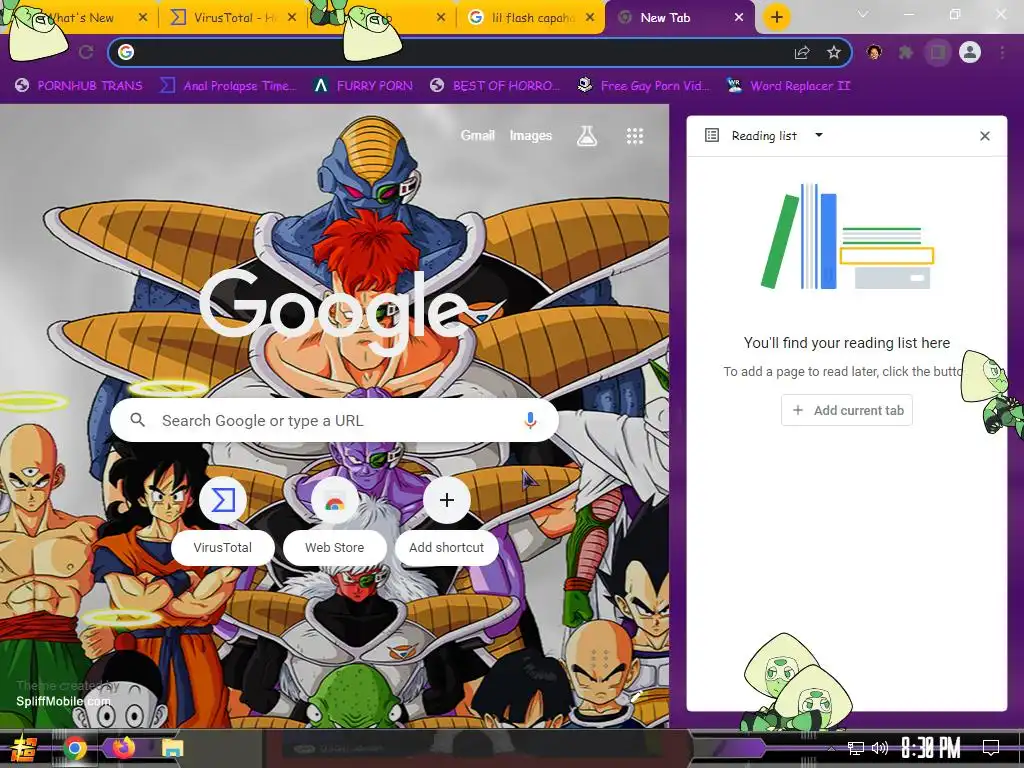Switch to the What's New tab
Viewport: 1024px width, 768px height.
pyautogui.click(x=82, y=18)
